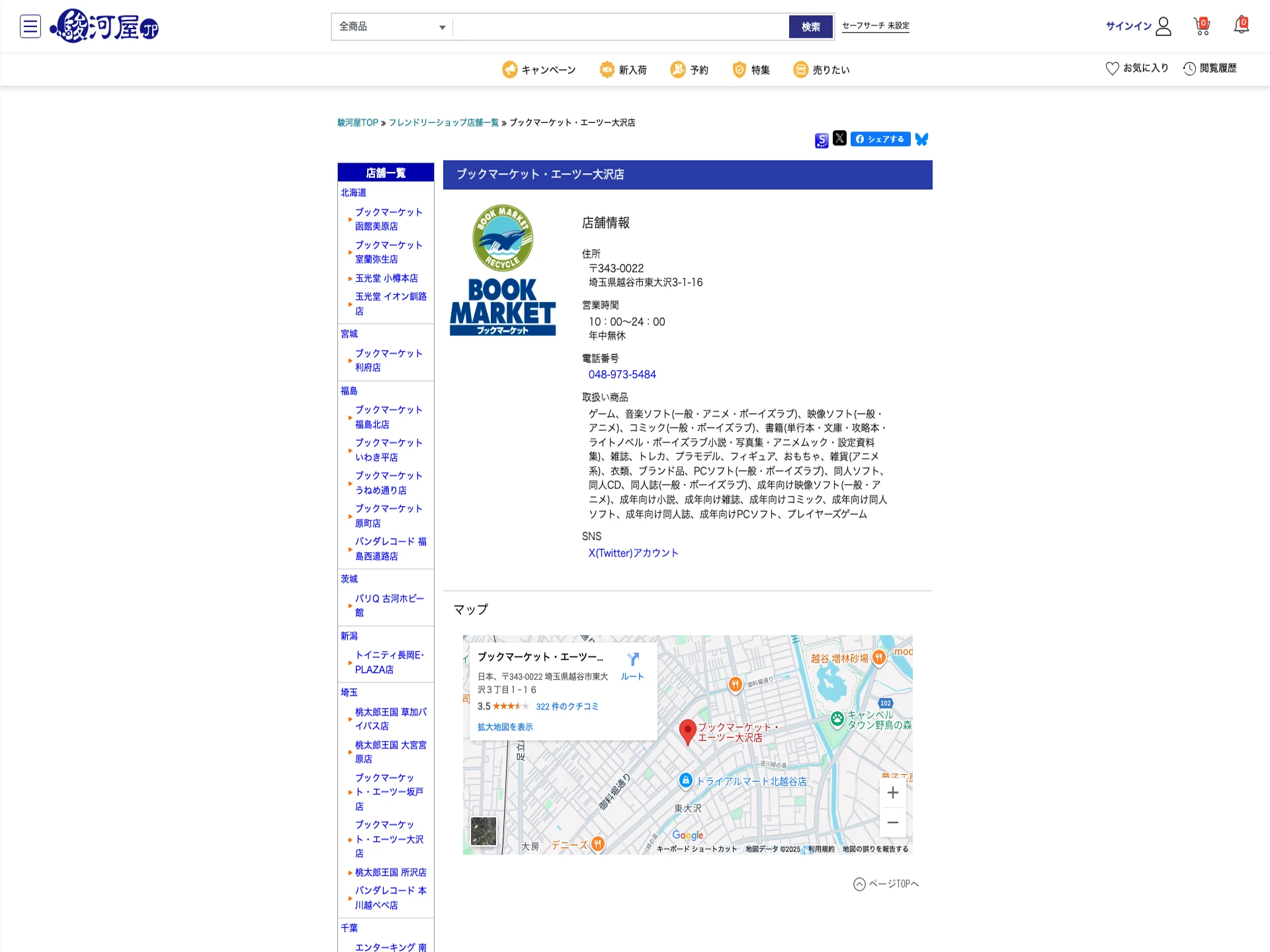Zoom in the map with plus

(x=893, y=793)
